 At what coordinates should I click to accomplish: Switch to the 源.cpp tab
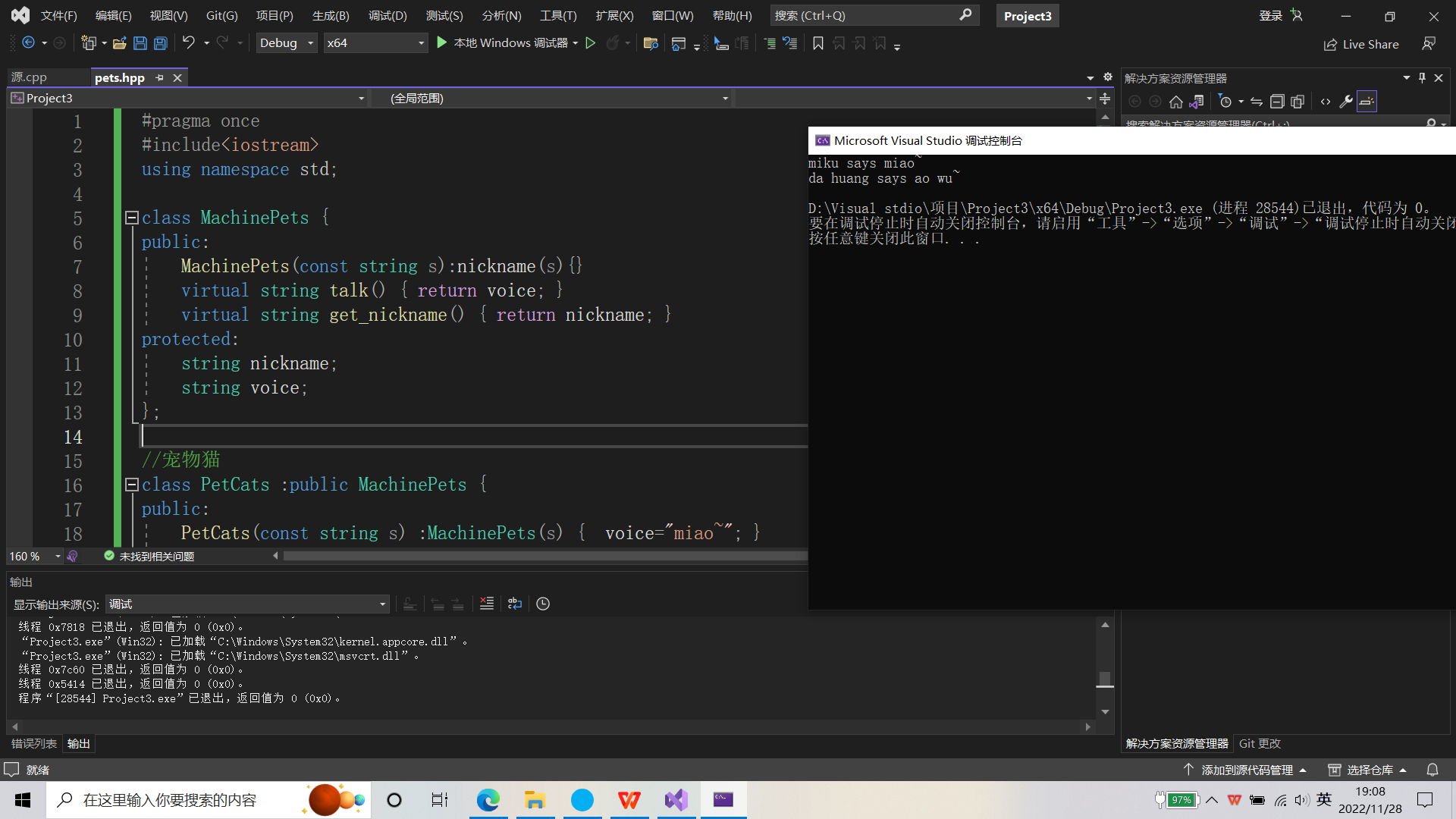[30, 77]
